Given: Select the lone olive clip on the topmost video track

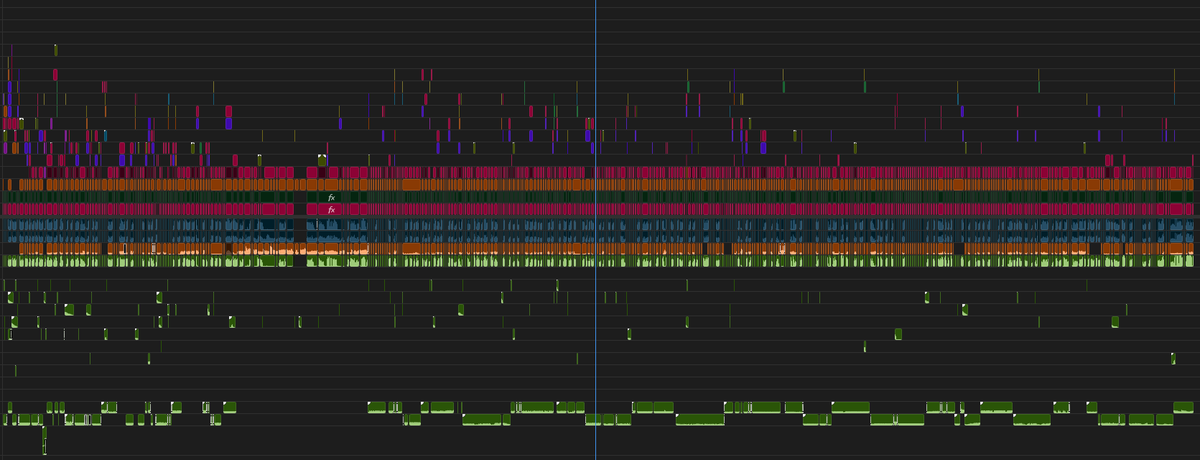Looking at the screenshot, I should (x=56, y=49).
